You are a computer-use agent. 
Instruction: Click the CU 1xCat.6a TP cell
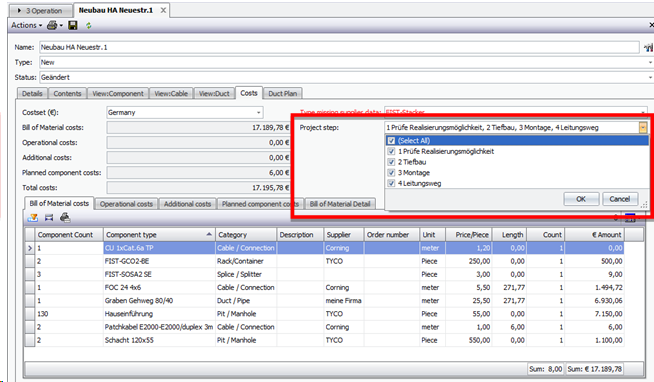click(159, 248)
